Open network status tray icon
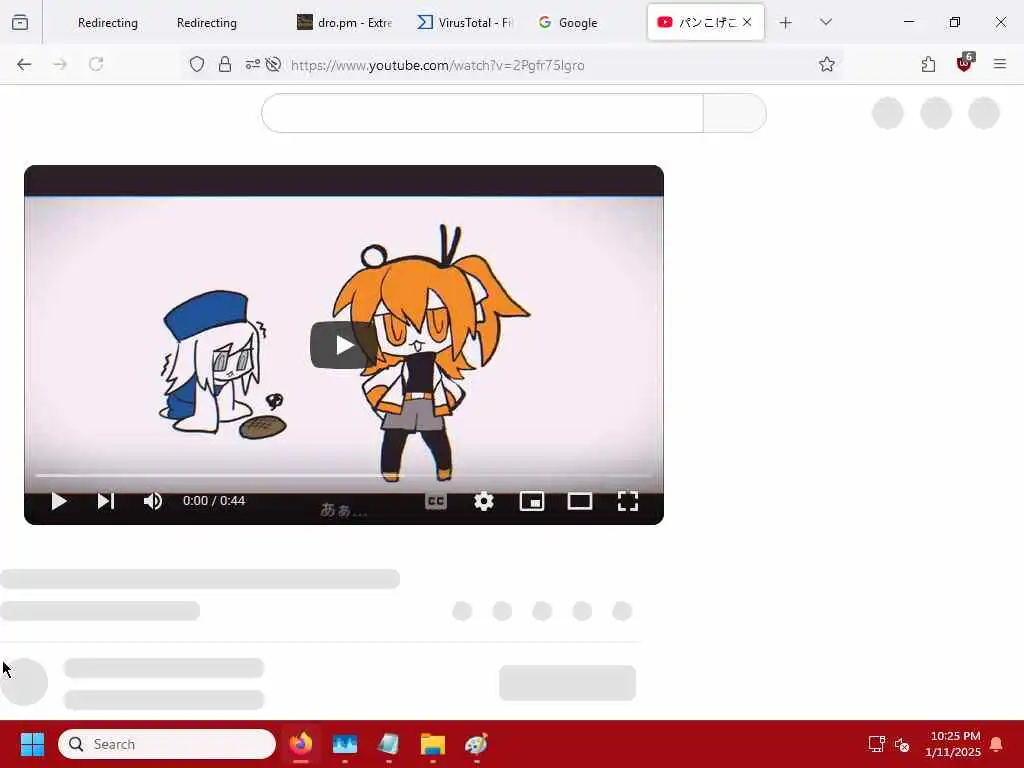The width and height of the screenshot is (1024, 768). click(876, 744)
